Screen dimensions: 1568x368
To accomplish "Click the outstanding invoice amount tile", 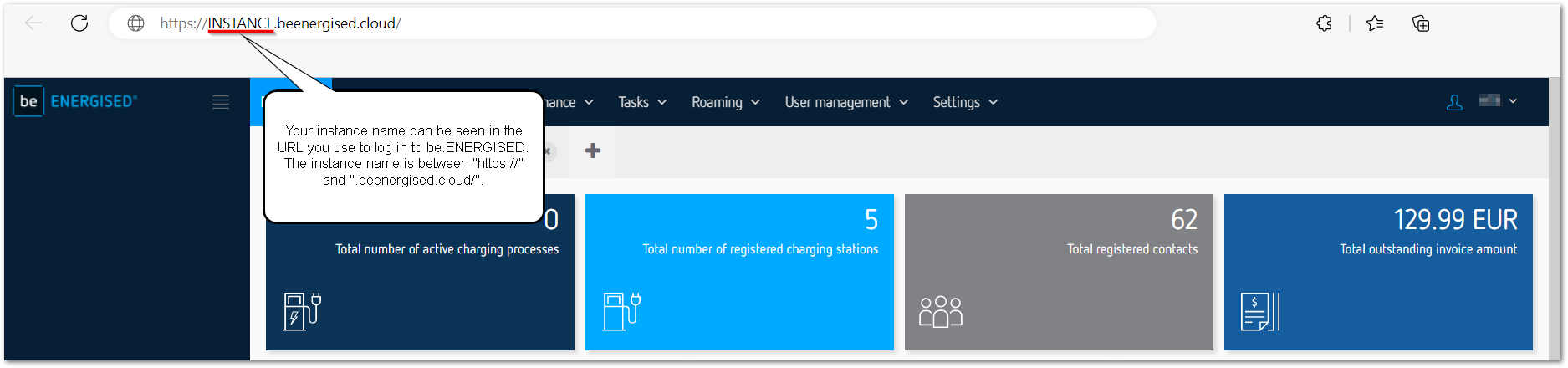I will (1378, 273).
